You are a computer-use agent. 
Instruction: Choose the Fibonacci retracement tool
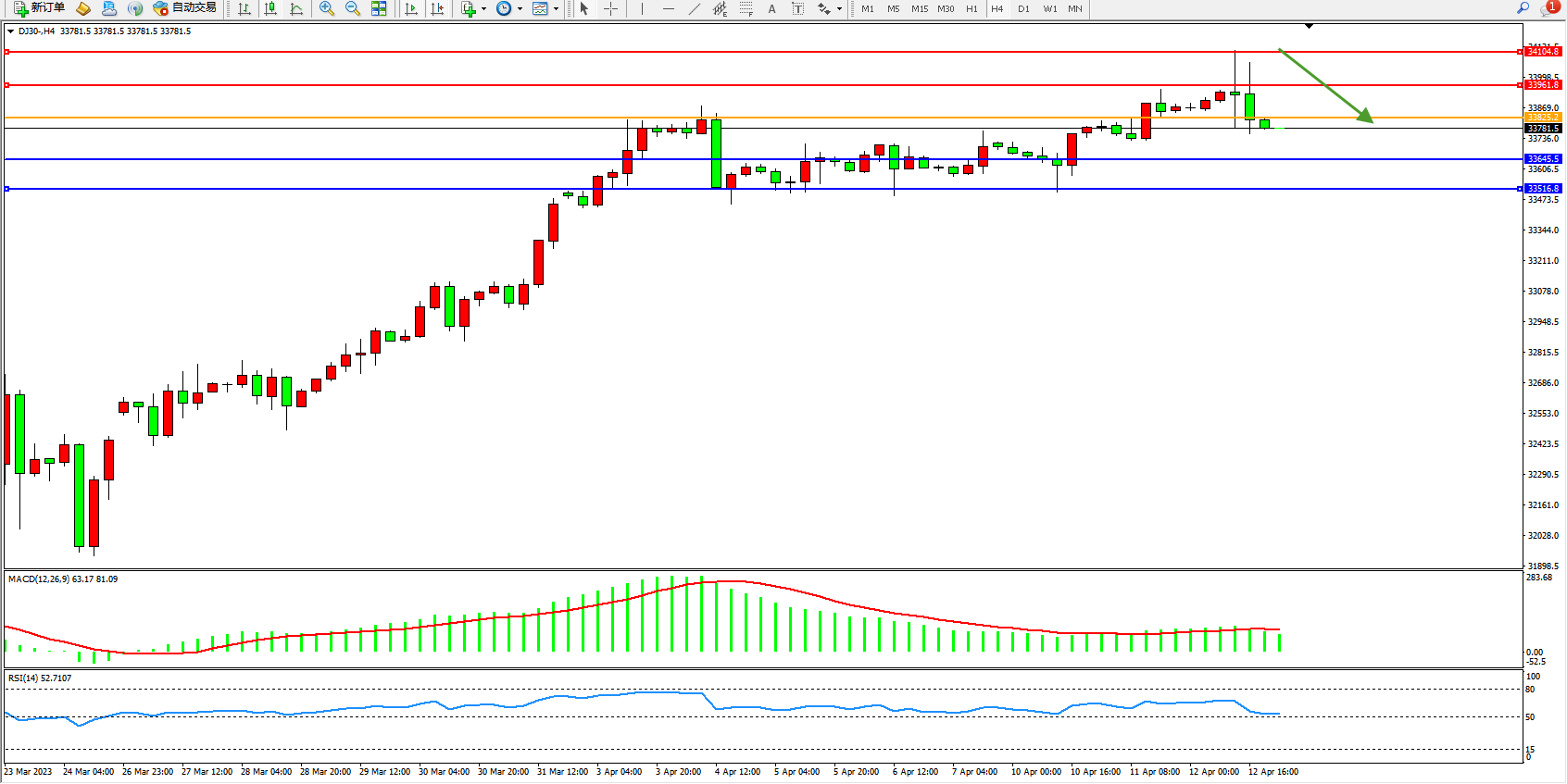point(746,8)
